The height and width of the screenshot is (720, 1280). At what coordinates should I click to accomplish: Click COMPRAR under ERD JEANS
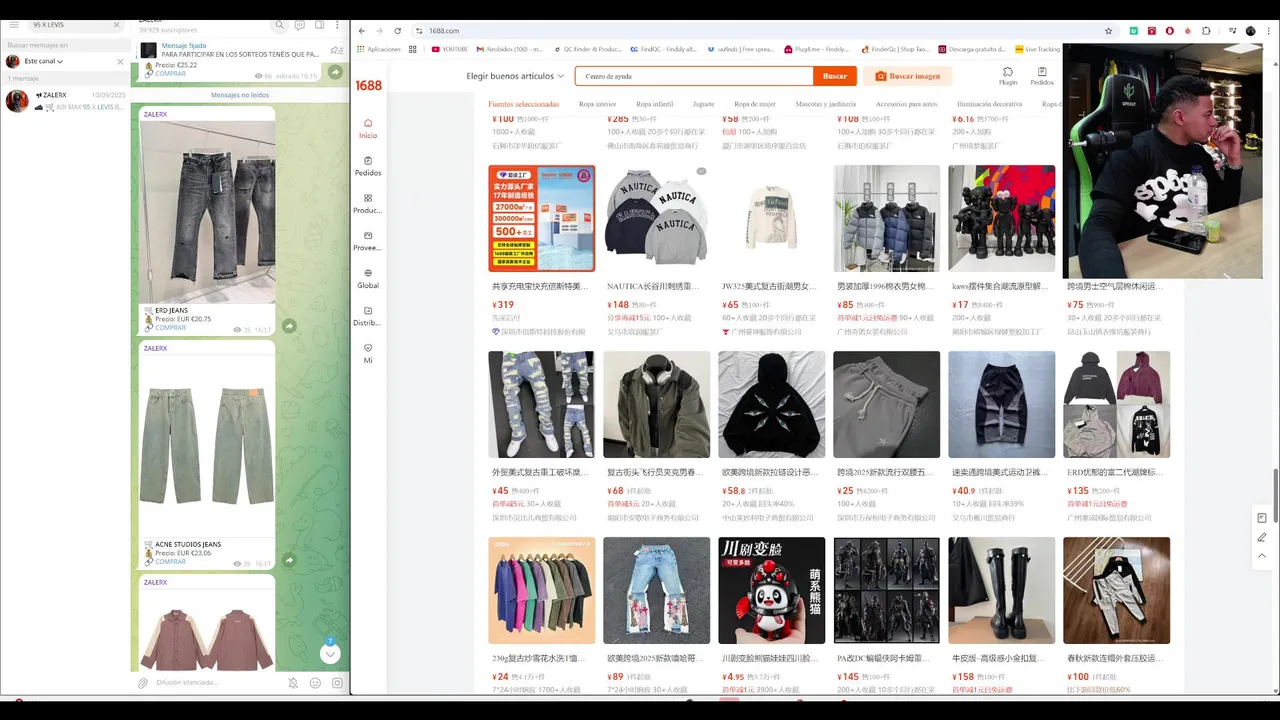pos(170,328)
